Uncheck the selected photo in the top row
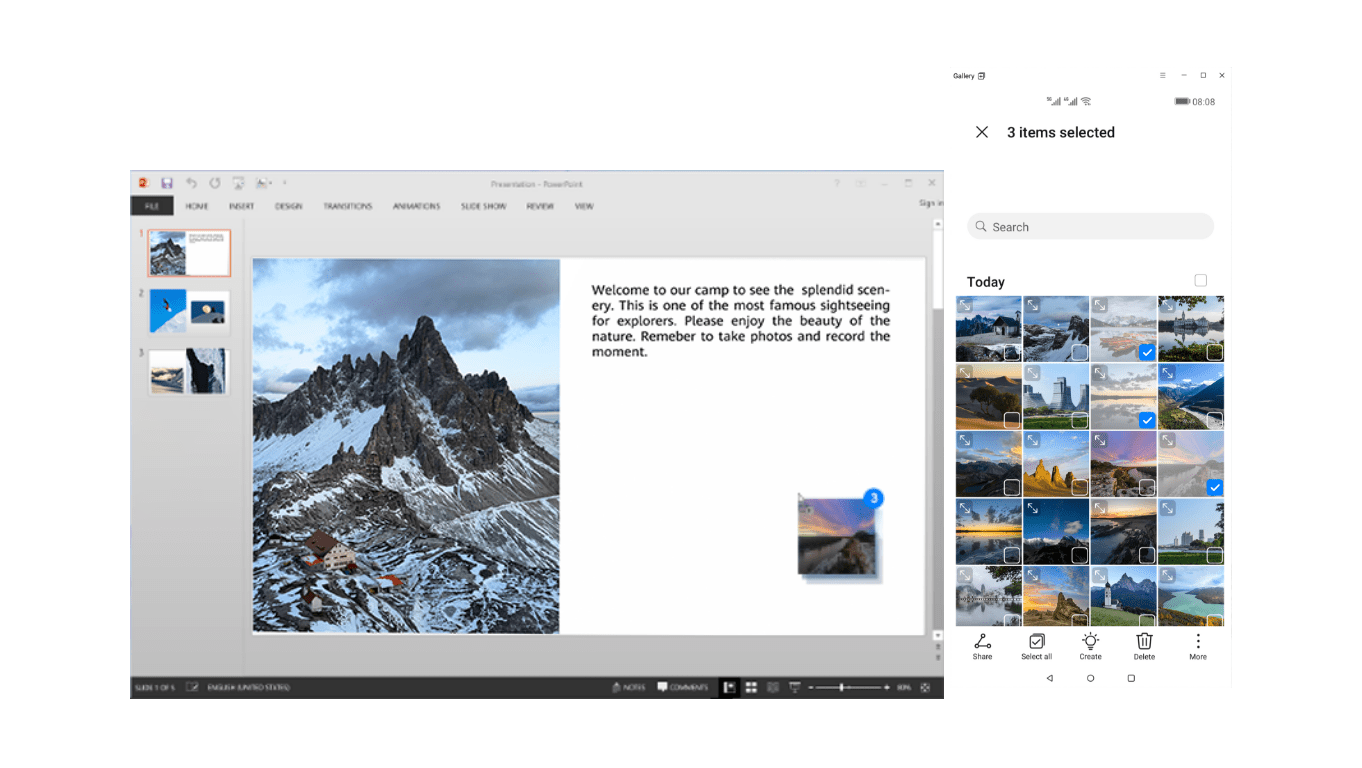The image size is (1362, 768). pos(1147,352)
